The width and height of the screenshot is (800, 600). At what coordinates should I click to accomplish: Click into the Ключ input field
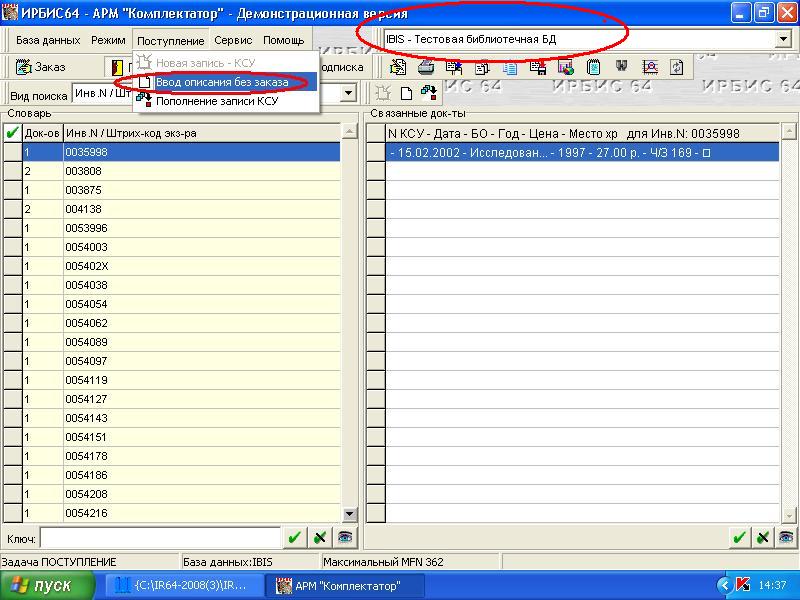point(159,539)
